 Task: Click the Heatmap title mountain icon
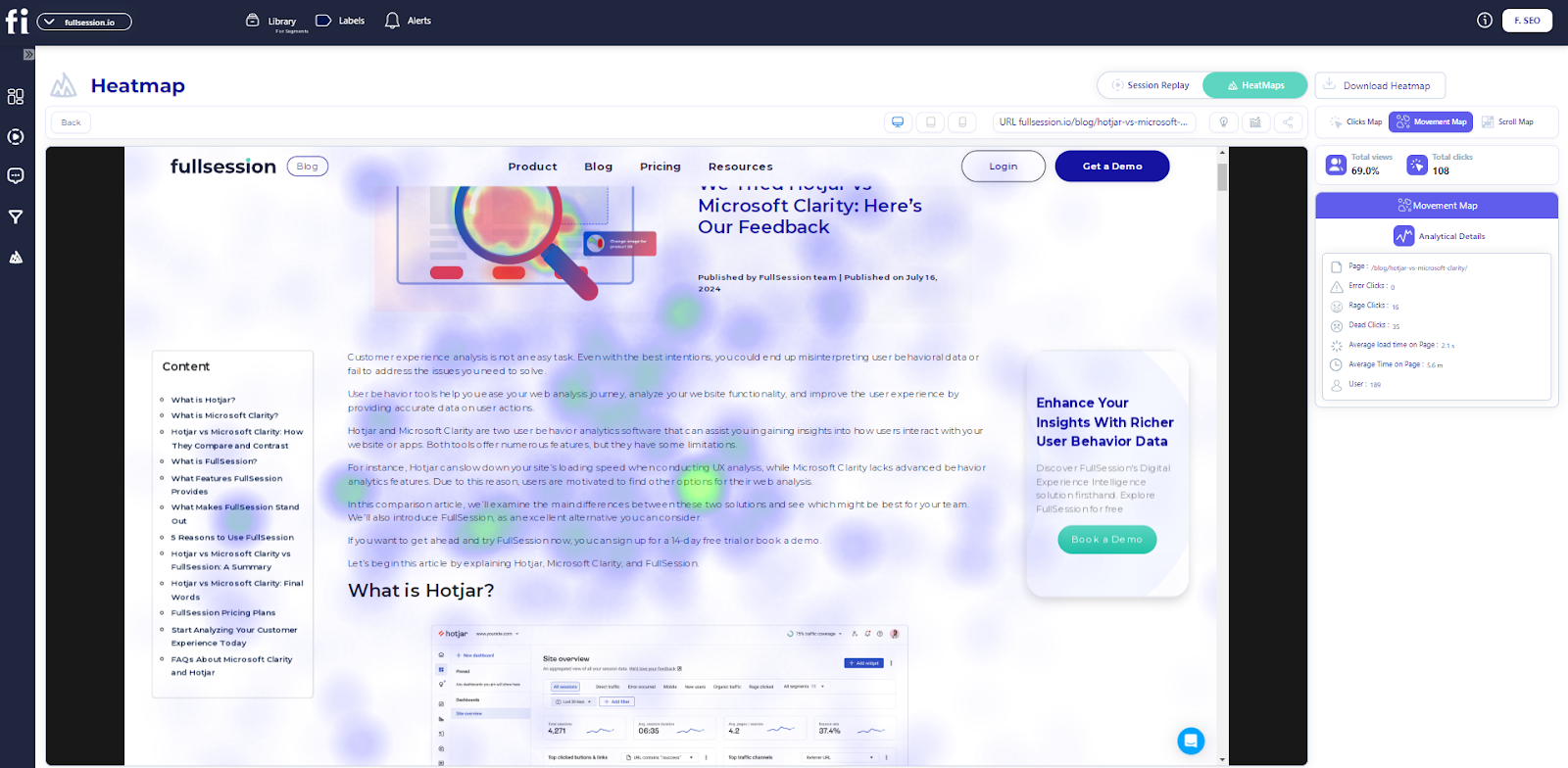[64, 85]
